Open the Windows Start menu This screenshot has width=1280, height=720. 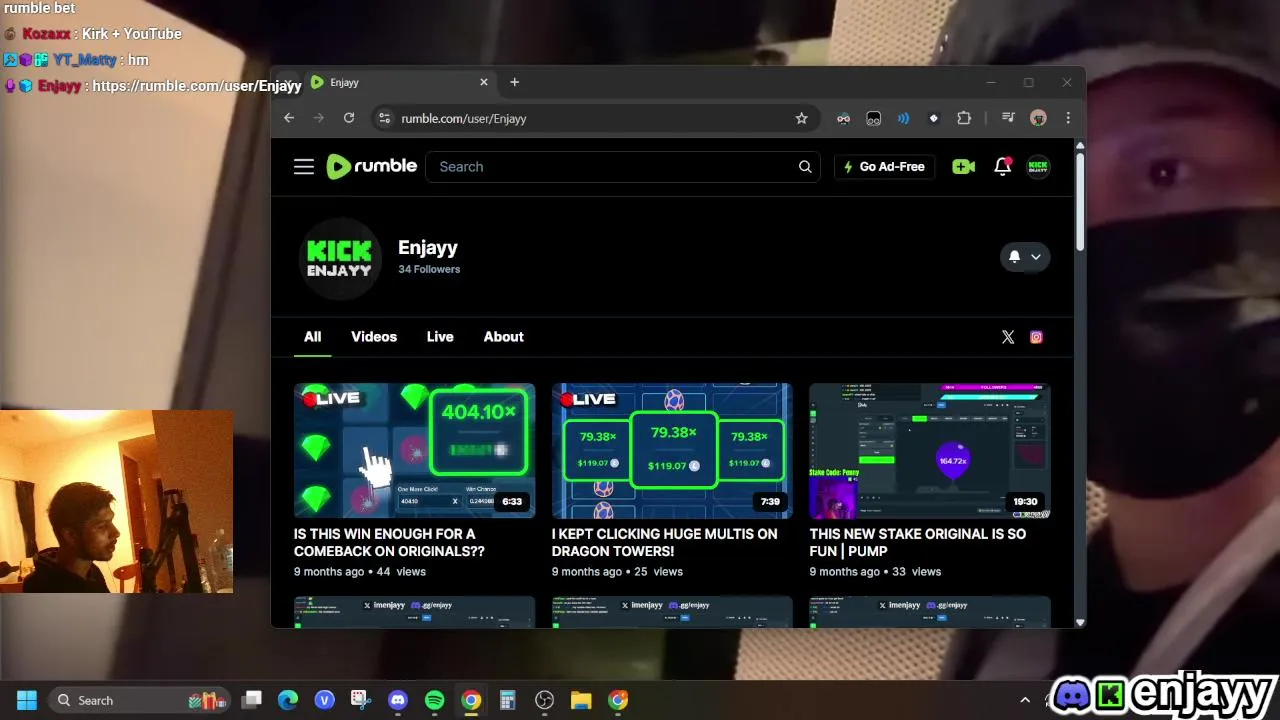(x=27, y=700)
